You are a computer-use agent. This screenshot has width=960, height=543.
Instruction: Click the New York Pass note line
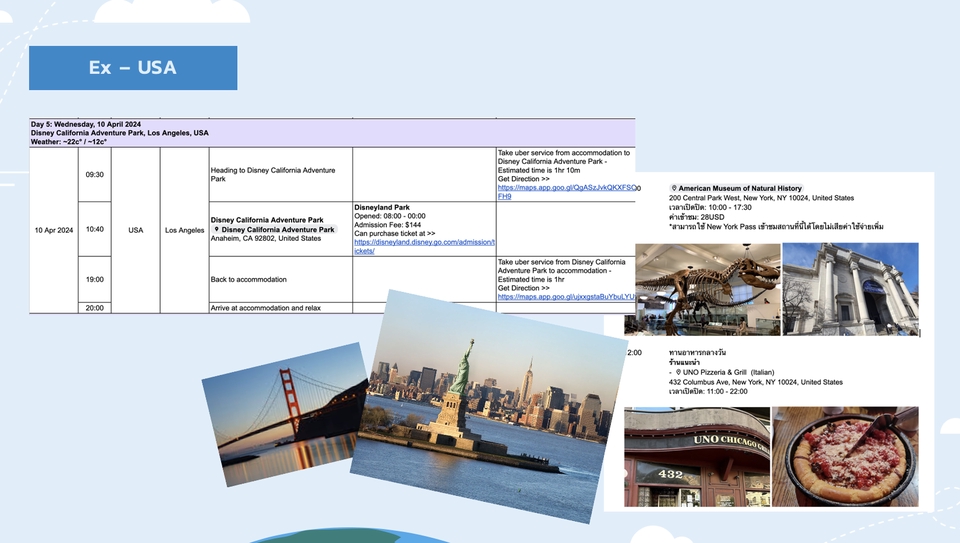[776, 227]
